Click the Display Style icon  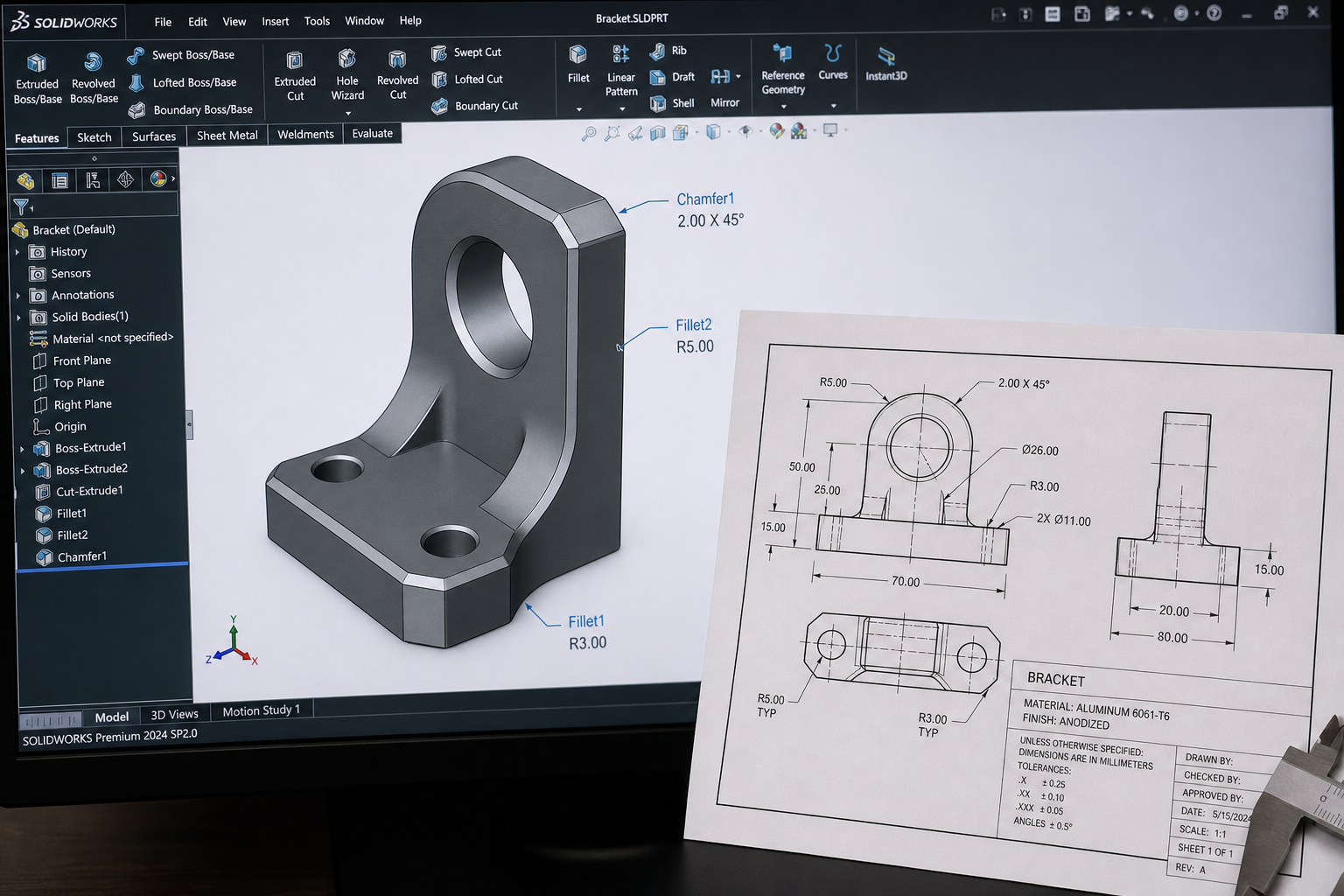click(x=713, y=132)
